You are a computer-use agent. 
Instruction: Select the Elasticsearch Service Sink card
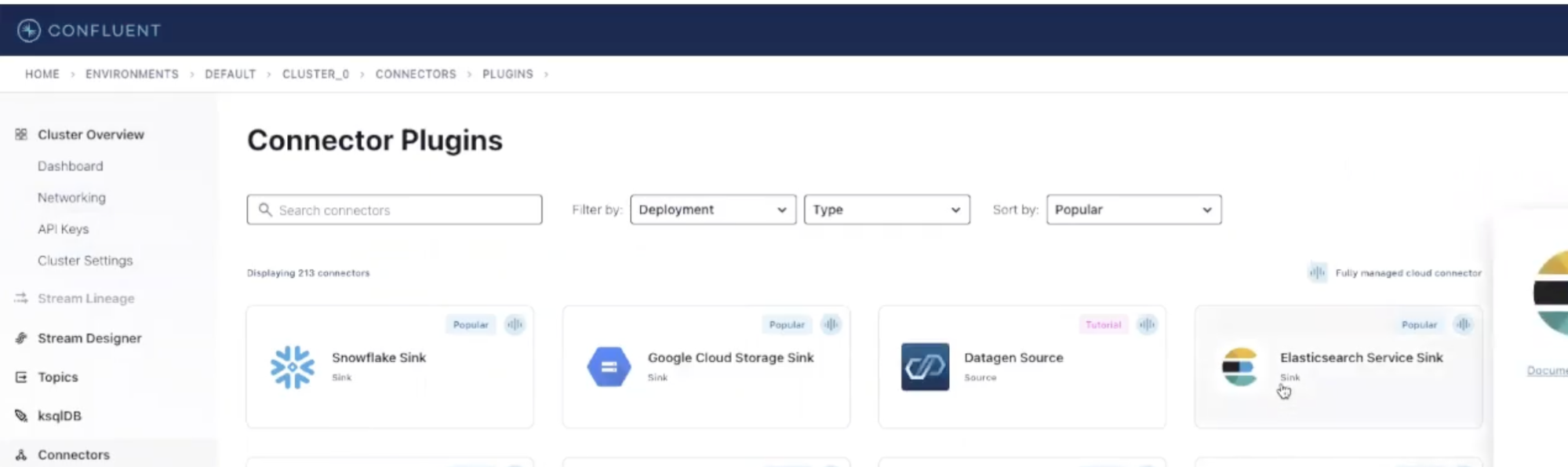click(1338, 367)
